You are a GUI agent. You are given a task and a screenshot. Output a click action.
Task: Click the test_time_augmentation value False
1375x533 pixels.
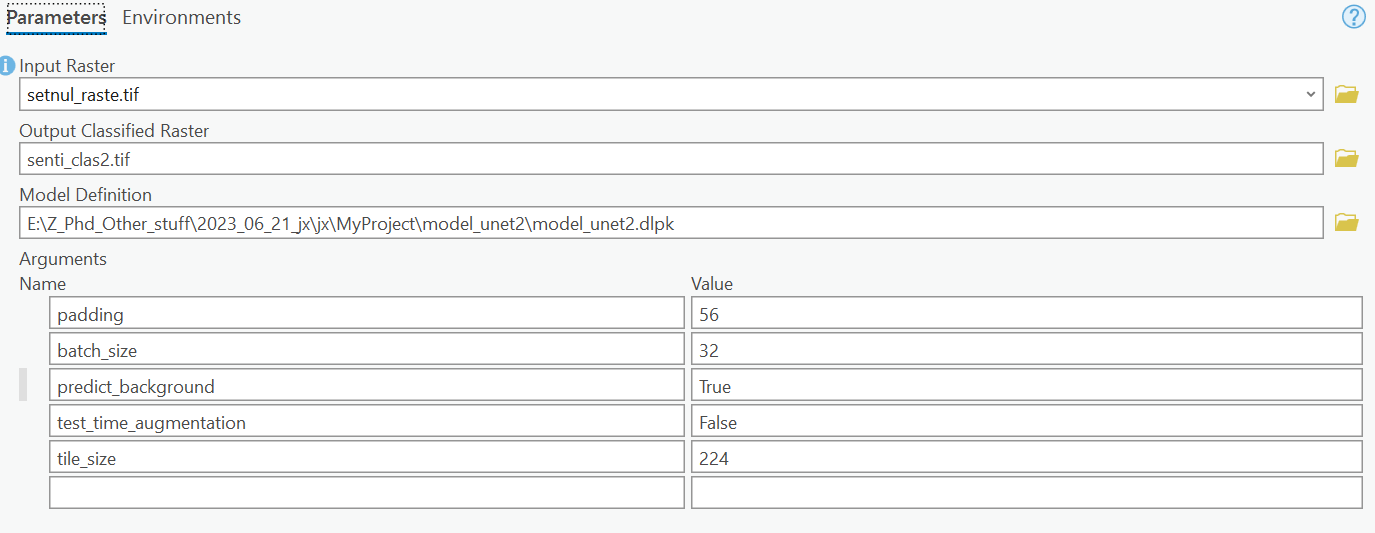(1026, 422)
